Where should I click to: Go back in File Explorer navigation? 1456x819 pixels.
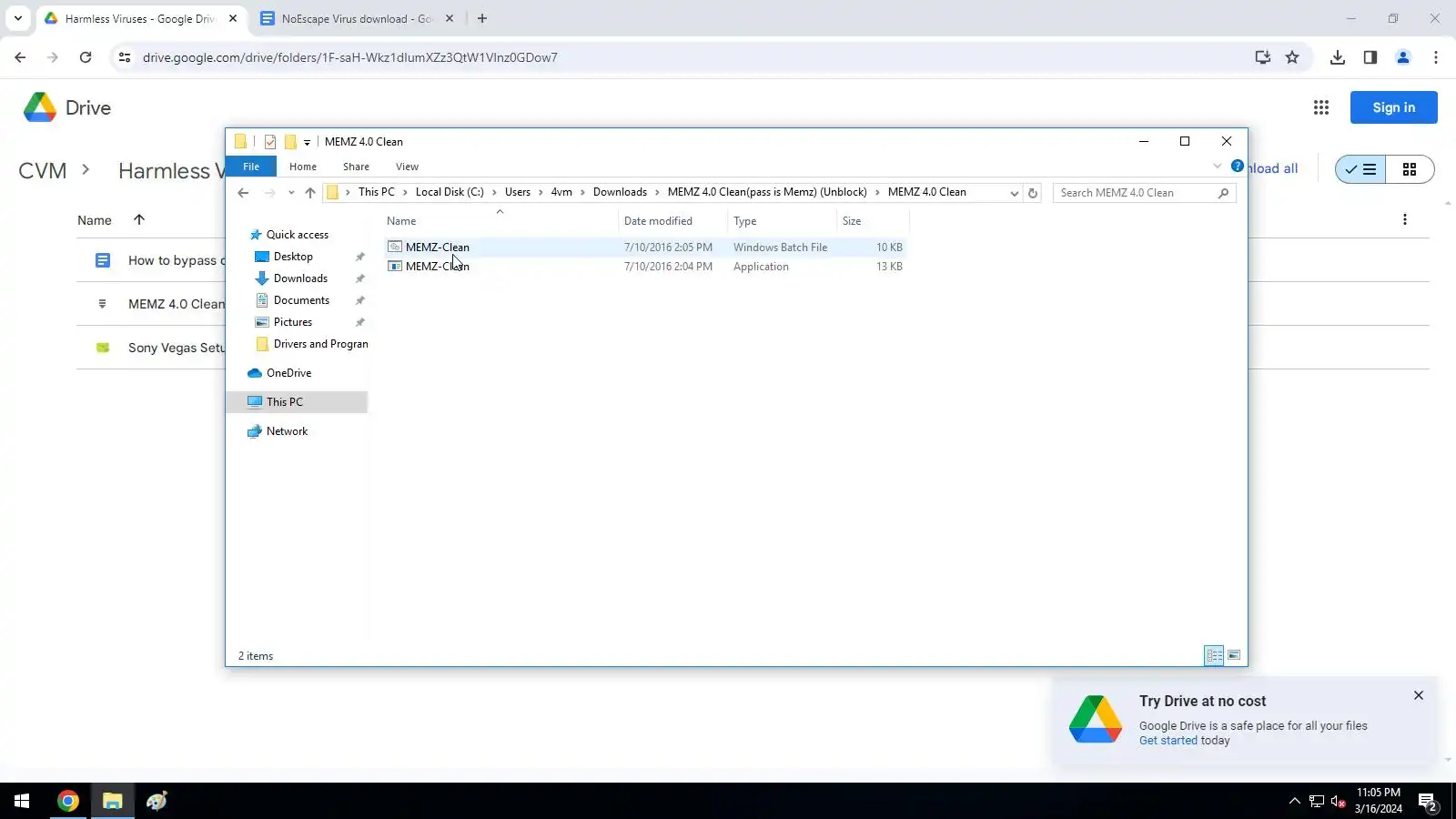click(x=243, y=193)
